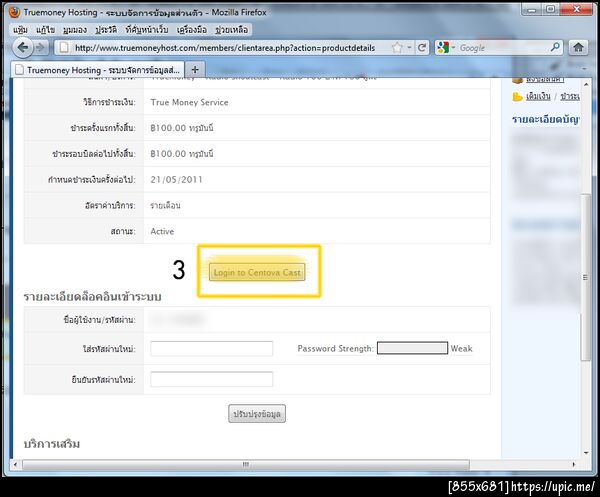600x497 pixels.
Task: Select the Truemoney Hosting tab
Action: click(98, 70)
